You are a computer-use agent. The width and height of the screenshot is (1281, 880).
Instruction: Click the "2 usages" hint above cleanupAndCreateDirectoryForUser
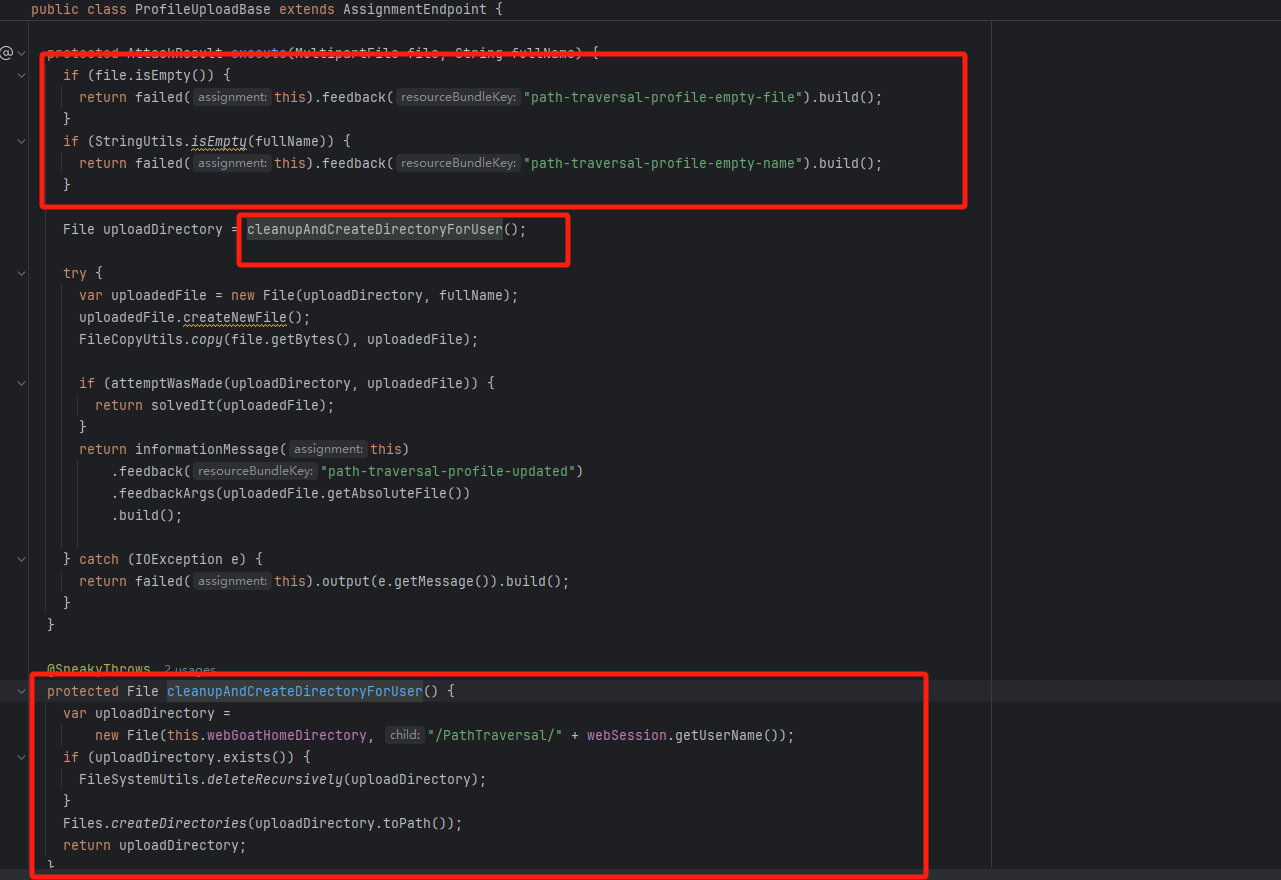tap(189, 669)
